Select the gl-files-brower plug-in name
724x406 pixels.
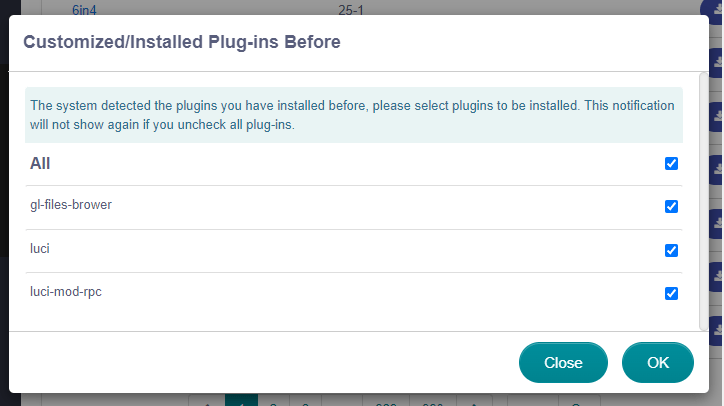click(71, 205)
